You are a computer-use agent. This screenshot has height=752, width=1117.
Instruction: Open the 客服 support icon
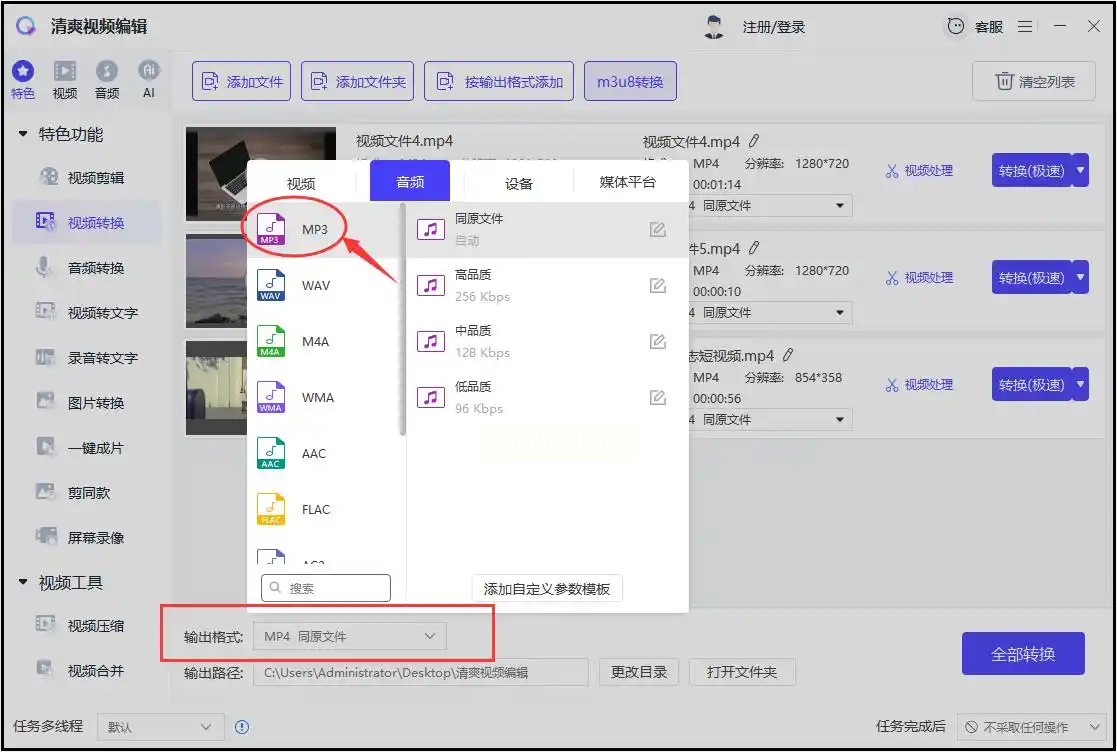point(957,27)
